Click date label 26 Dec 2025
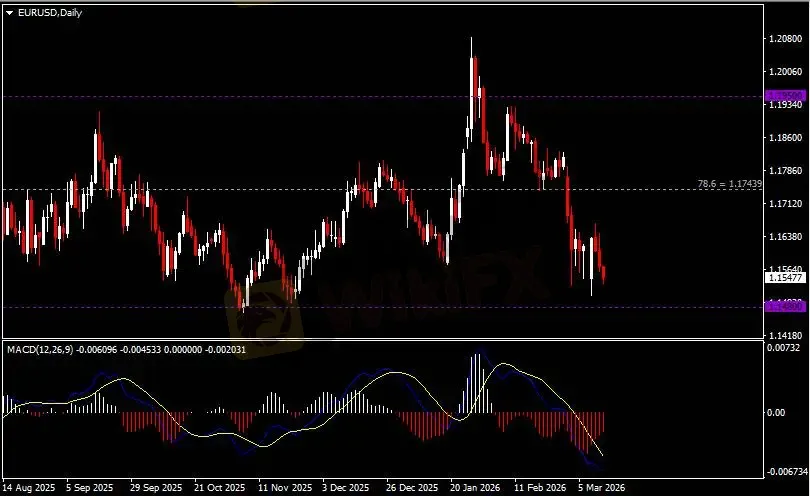This screenshot has height=496, width=810. [x=412, y=487]
